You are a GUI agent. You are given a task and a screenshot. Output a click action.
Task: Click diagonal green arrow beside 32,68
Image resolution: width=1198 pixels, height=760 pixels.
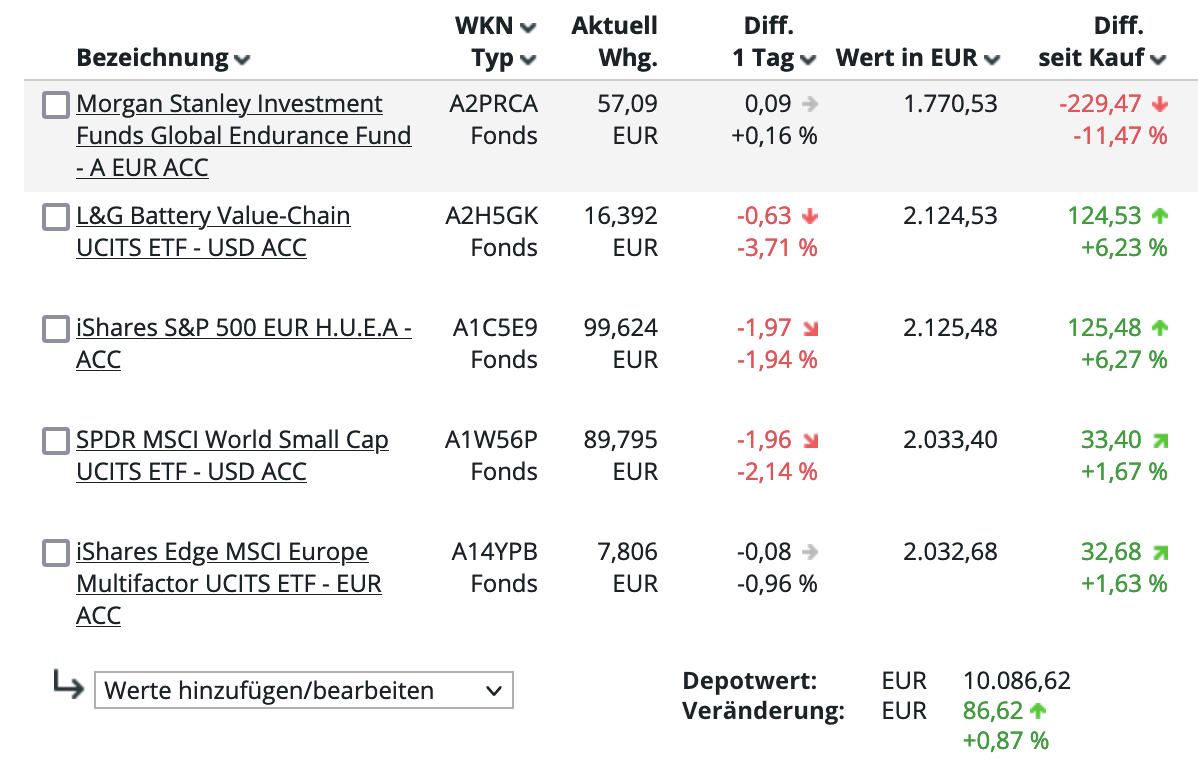click(x=1159, y=552)
